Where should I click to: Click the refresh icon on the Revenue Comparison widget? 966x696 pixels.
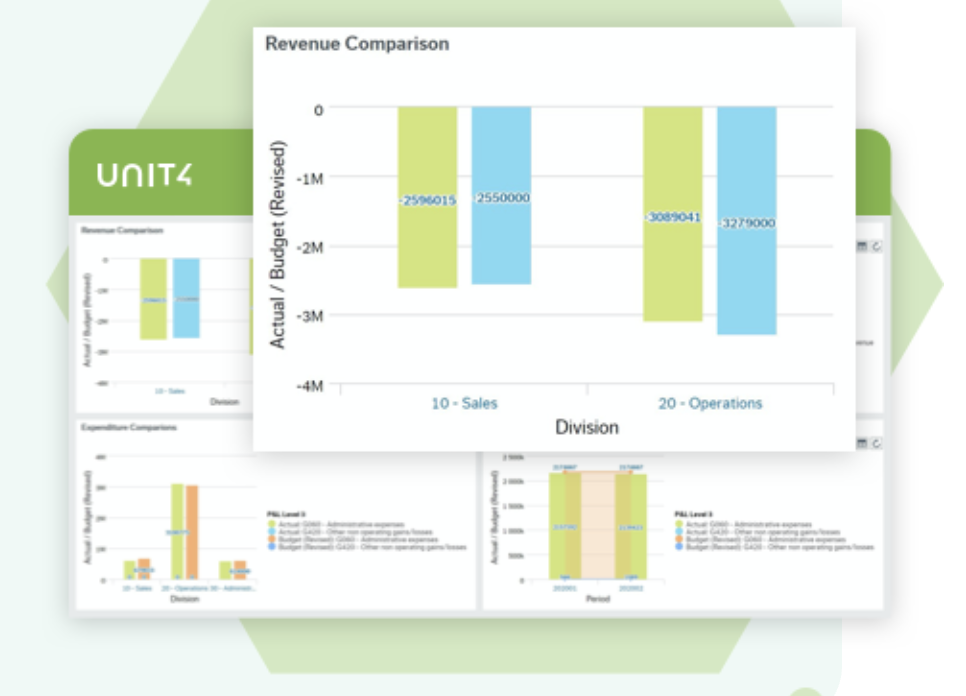click(x=876, y=247)
